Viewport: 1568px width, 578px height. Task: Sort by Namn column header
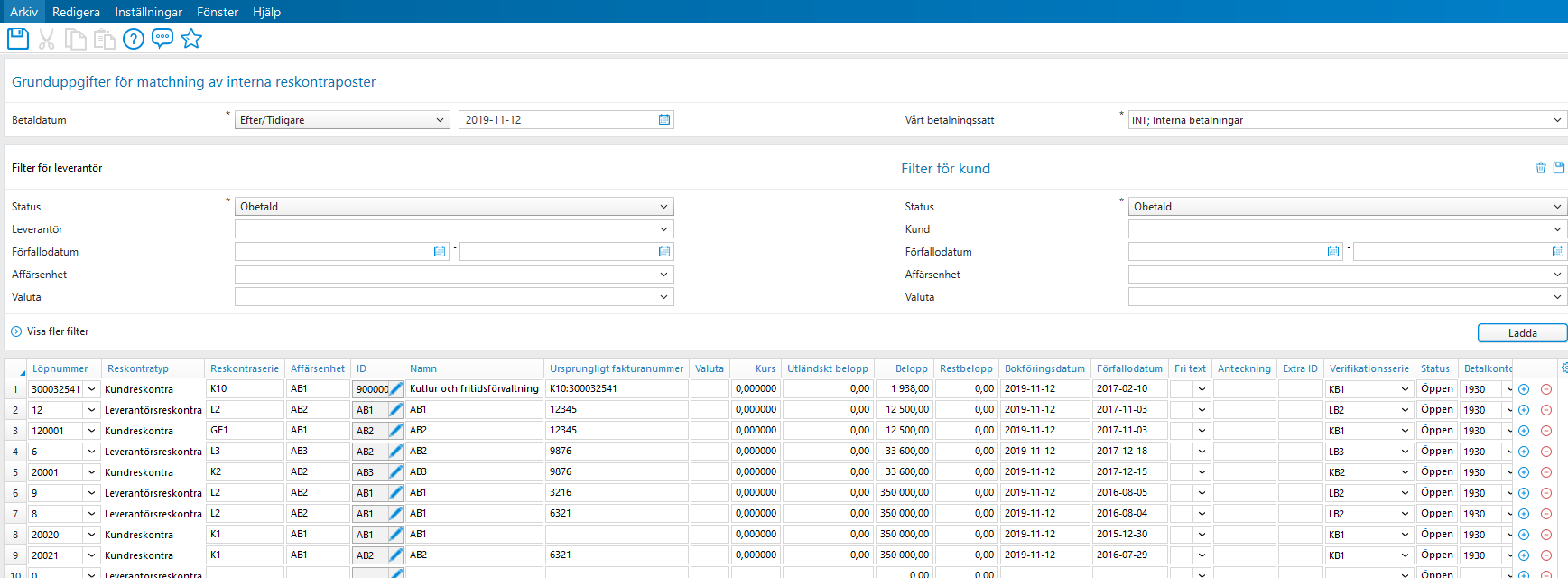pos(474,368)
